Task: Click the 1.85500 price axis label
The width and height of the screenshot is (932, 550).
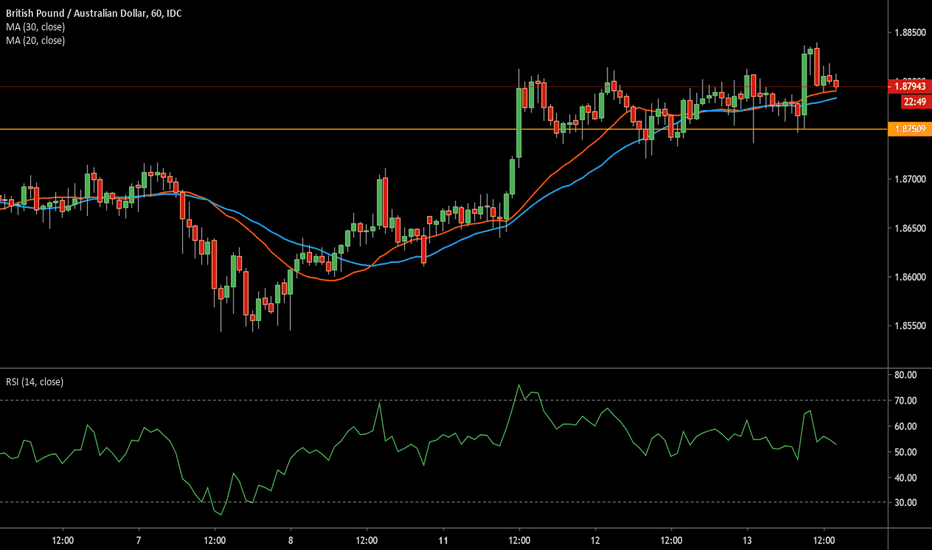Action: pyautogui.click(x=910, y=326)
